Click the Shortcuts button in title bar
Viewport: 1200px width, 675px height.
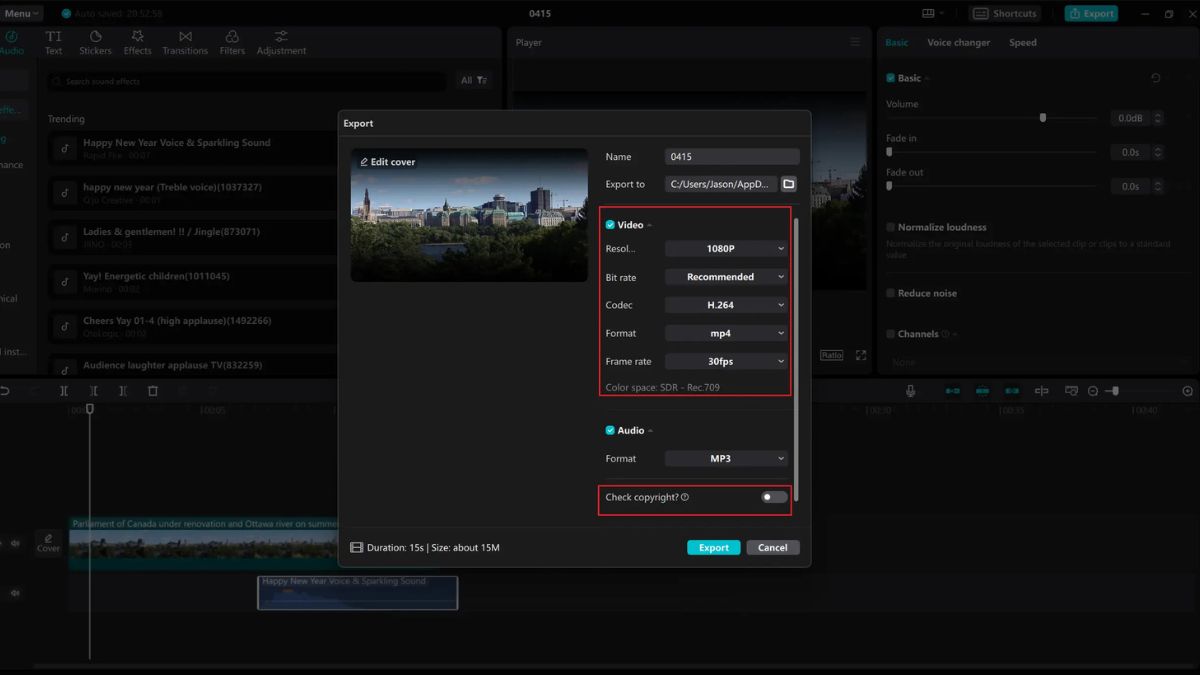(x=1006, y=14)
